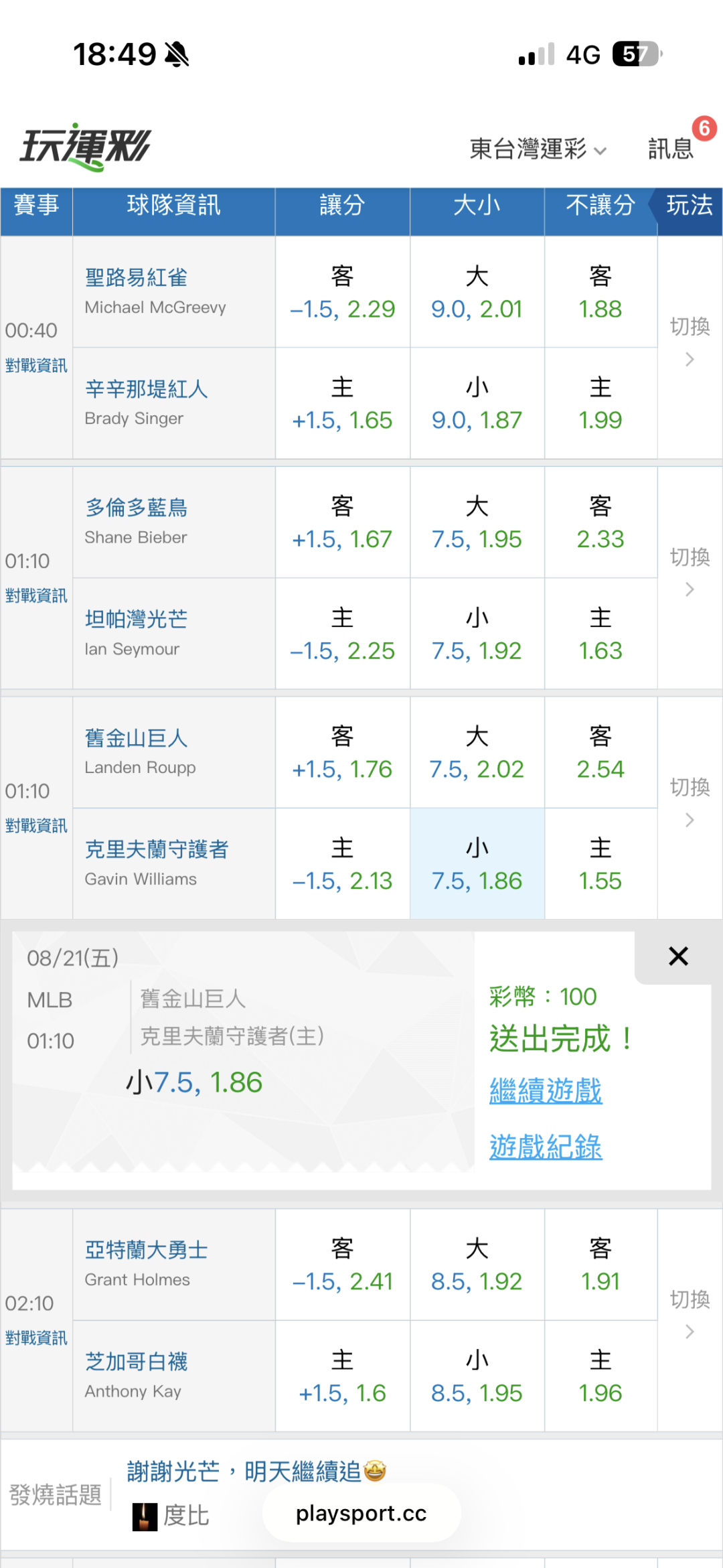Select 主 1.63 moneyline for 坦帕灣光芒
Viewport: 723px width, 1568px height.
600,634
